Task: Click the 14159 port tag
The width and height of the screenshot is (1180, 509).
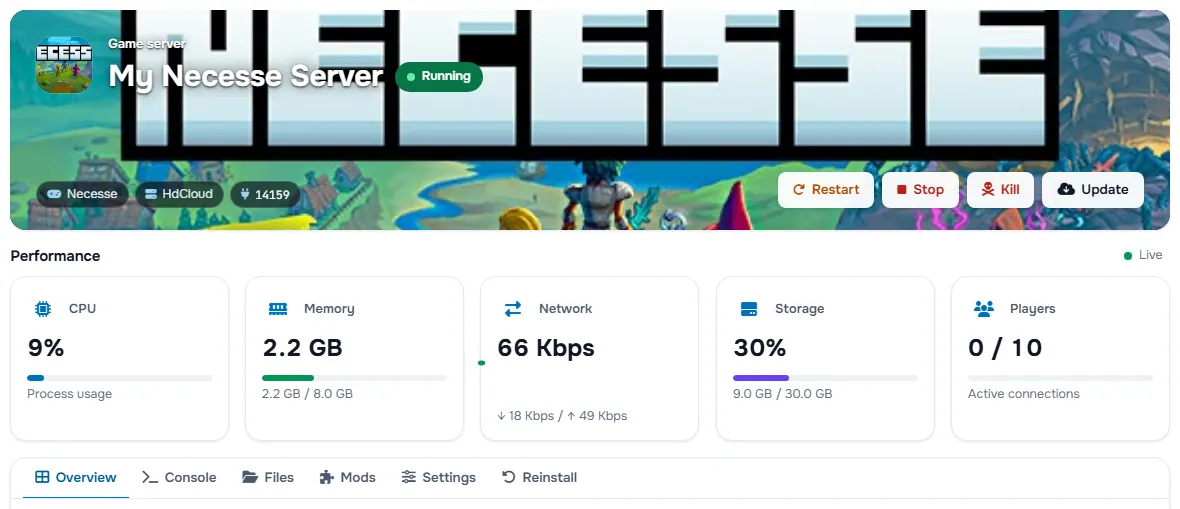Action: (265, 194)
